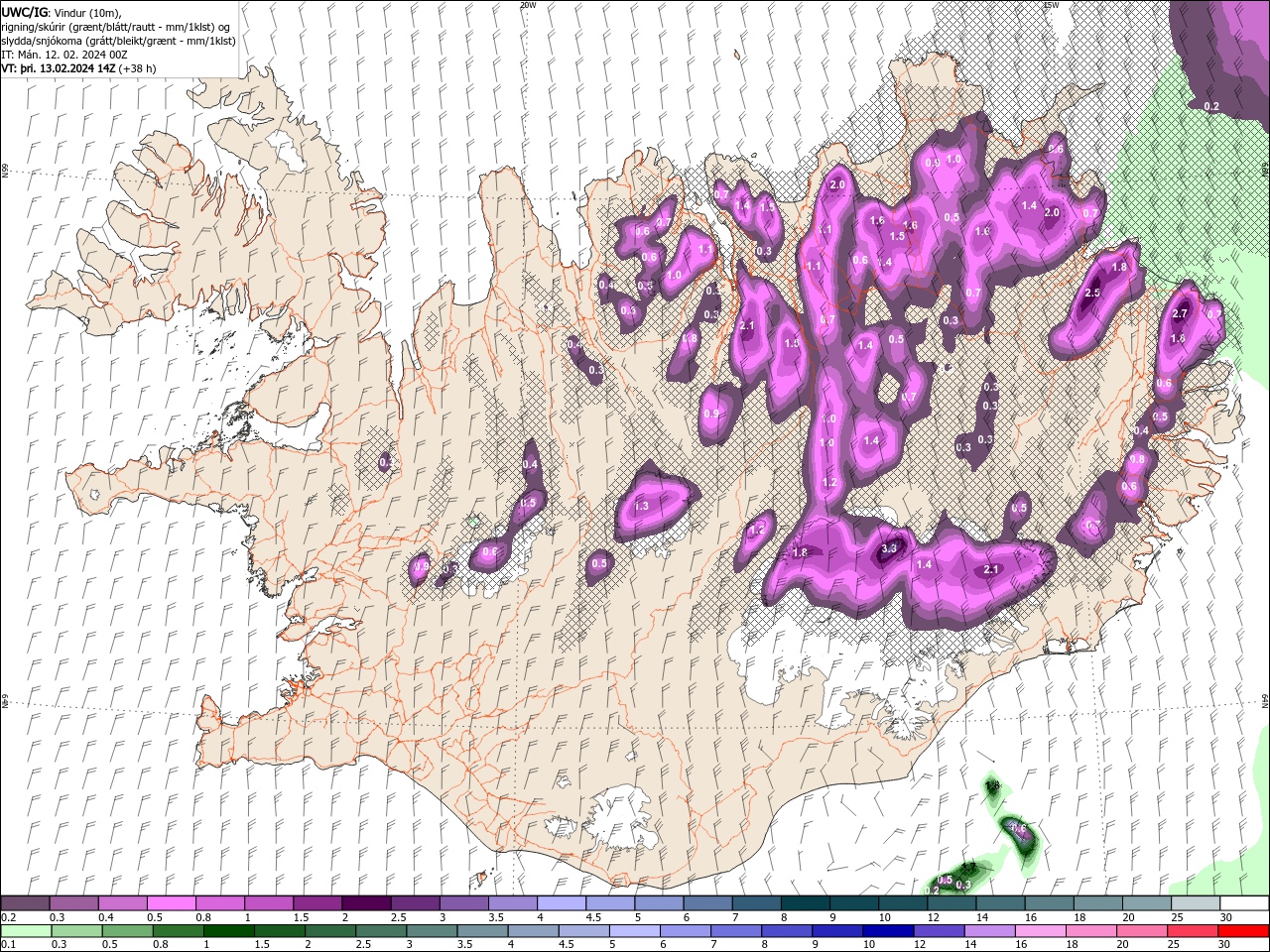The image size is (1270, 952).
Task: Click the 'IT: Mán. 12. 02. 2024 00Z' line
Action: [63, 55]
